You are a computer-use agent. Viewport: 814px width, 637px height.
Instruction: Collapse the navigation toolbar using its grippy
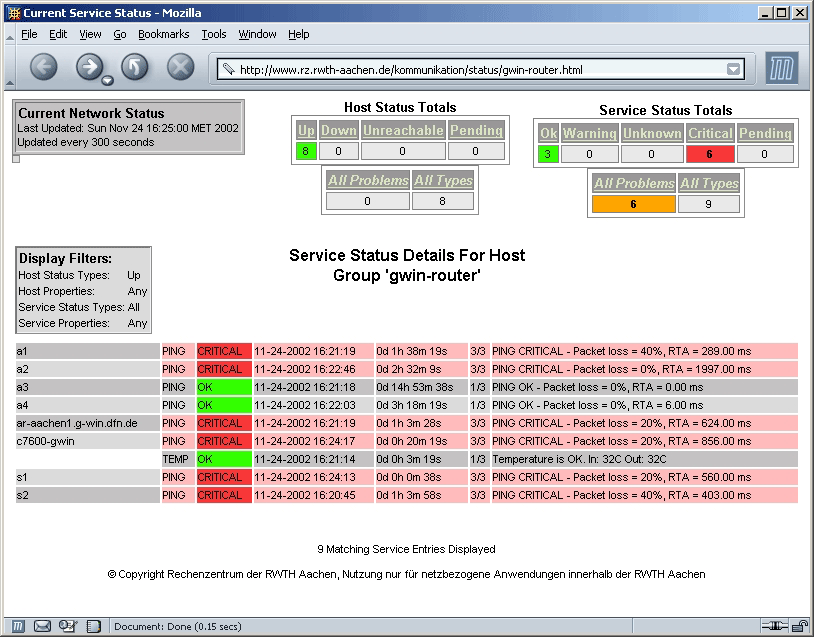coord(9,67)
